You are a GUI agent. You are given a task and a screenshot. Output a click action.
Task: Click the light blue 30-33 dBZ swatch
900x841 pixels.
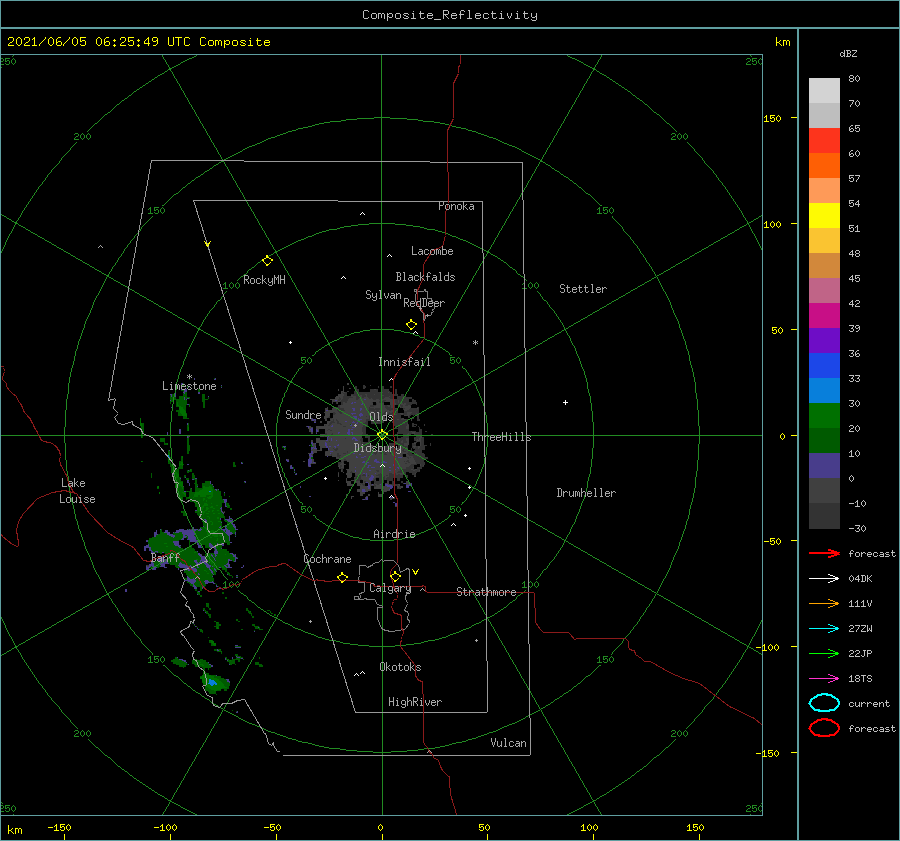tap(824, 390)
